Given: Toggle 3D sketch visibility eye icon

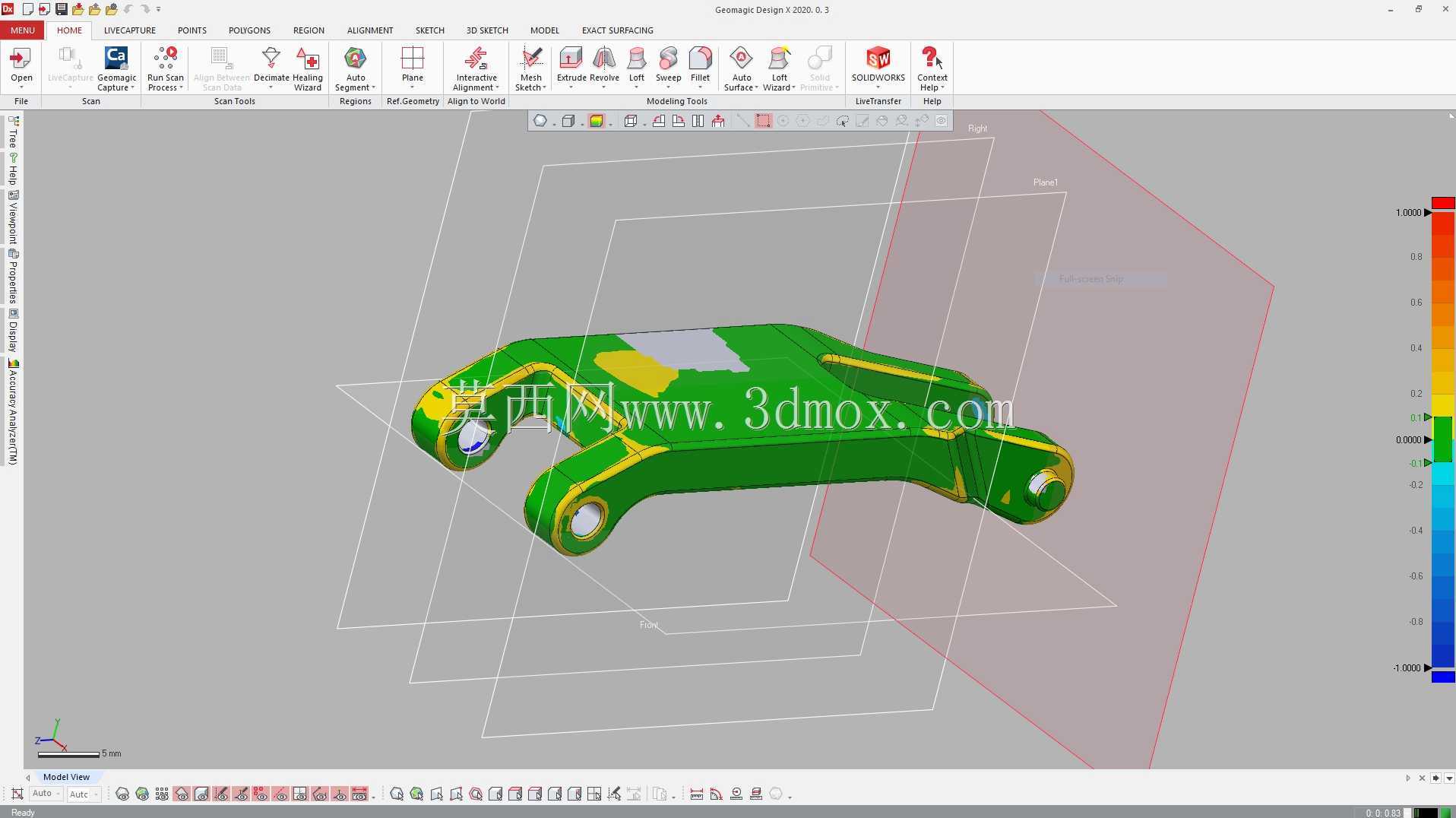Looking at the screenshot, I should point(241,794).
